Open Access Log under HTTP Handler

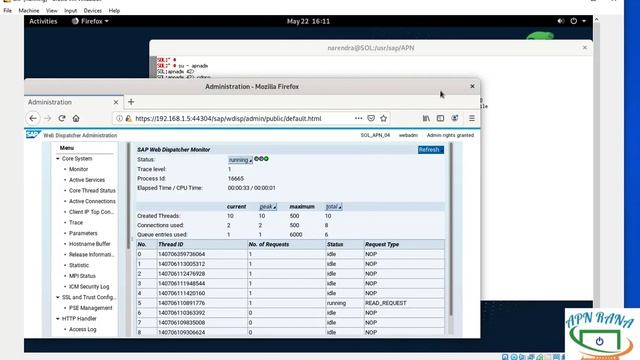[x=83, y=329]
